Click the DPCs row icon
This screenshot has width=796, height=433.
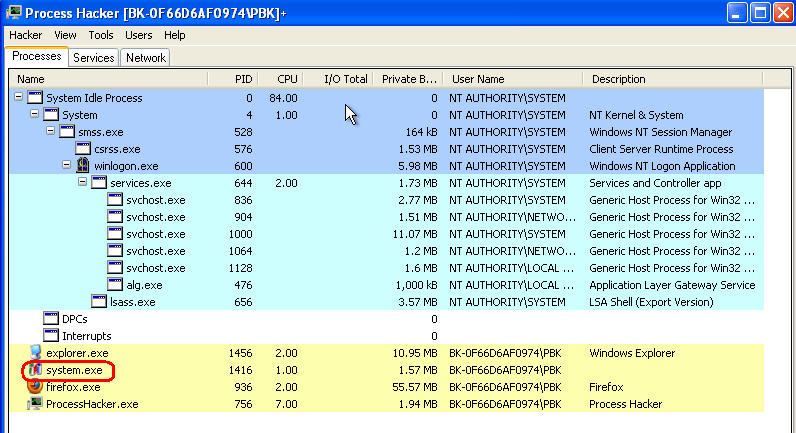pyautogui.click(x=51, y=319)
